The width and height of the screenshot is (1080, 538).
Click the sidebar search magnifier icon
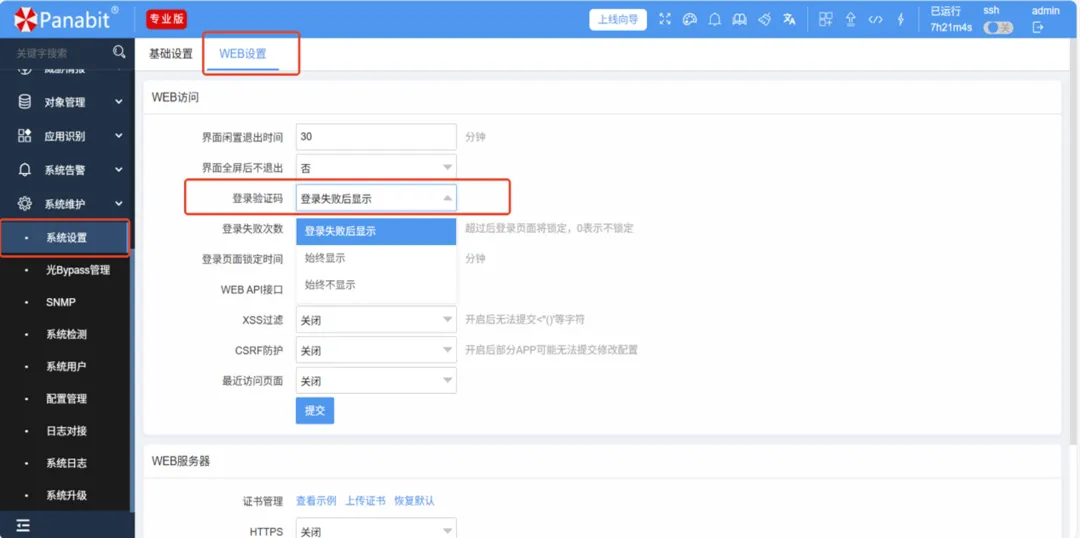120,52
